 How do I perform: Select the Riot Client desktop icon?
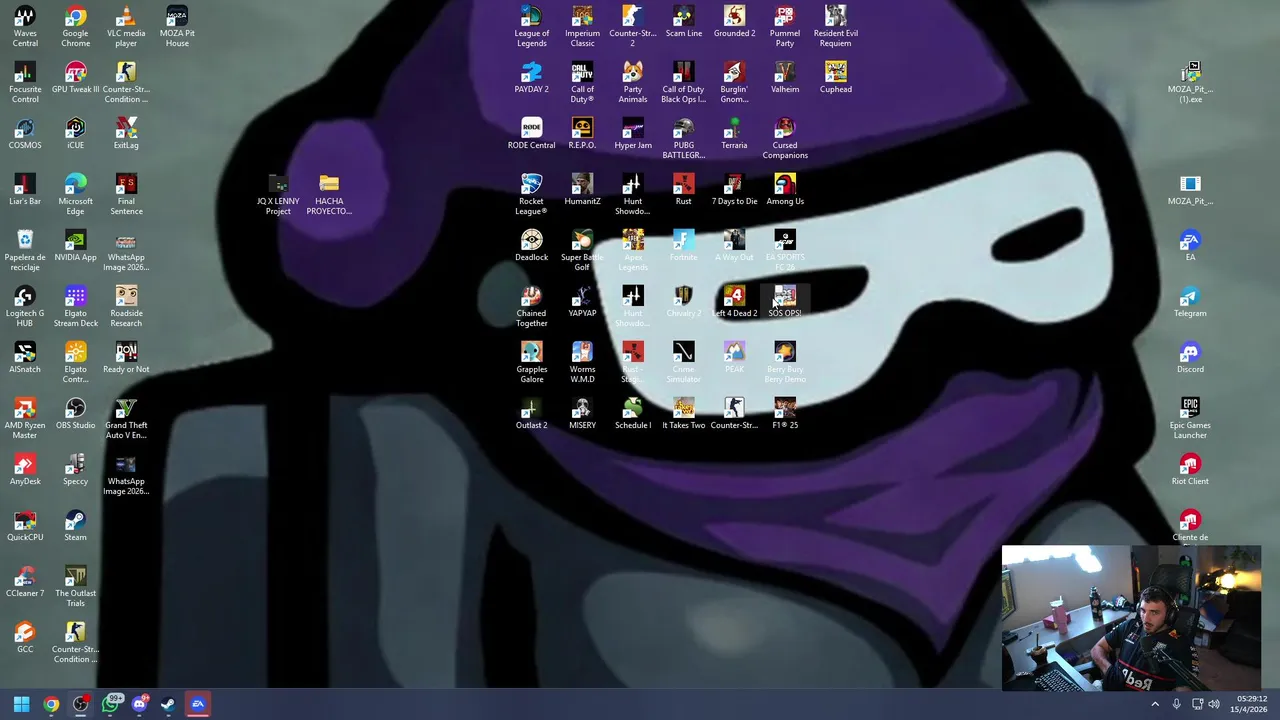click(x=1190, y=469)
